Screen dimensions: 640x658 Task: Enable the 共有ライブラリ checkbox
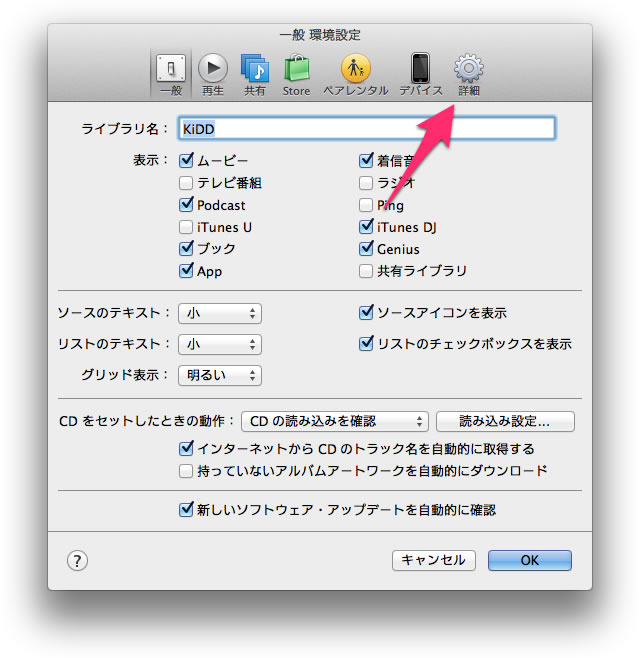point(366,271)
